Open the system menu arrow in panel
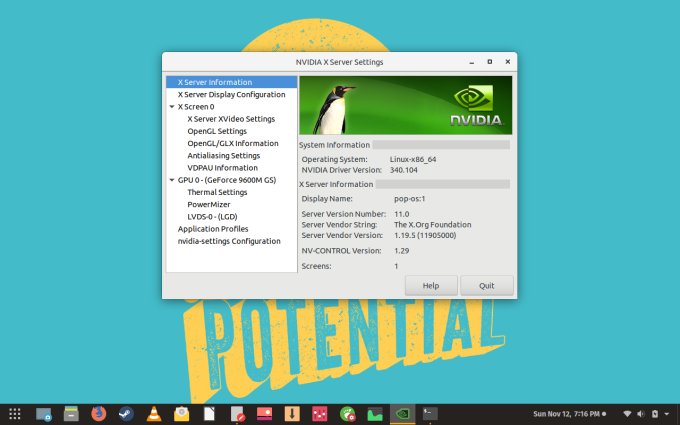This screenshot has width=680, height=425. click(667, 414)
